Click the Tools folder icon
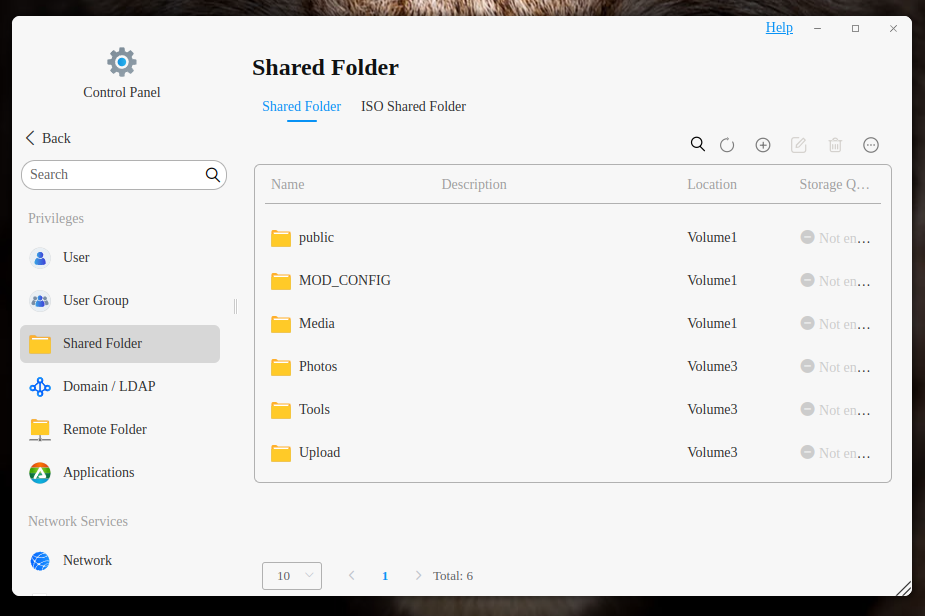 [281, 409]
